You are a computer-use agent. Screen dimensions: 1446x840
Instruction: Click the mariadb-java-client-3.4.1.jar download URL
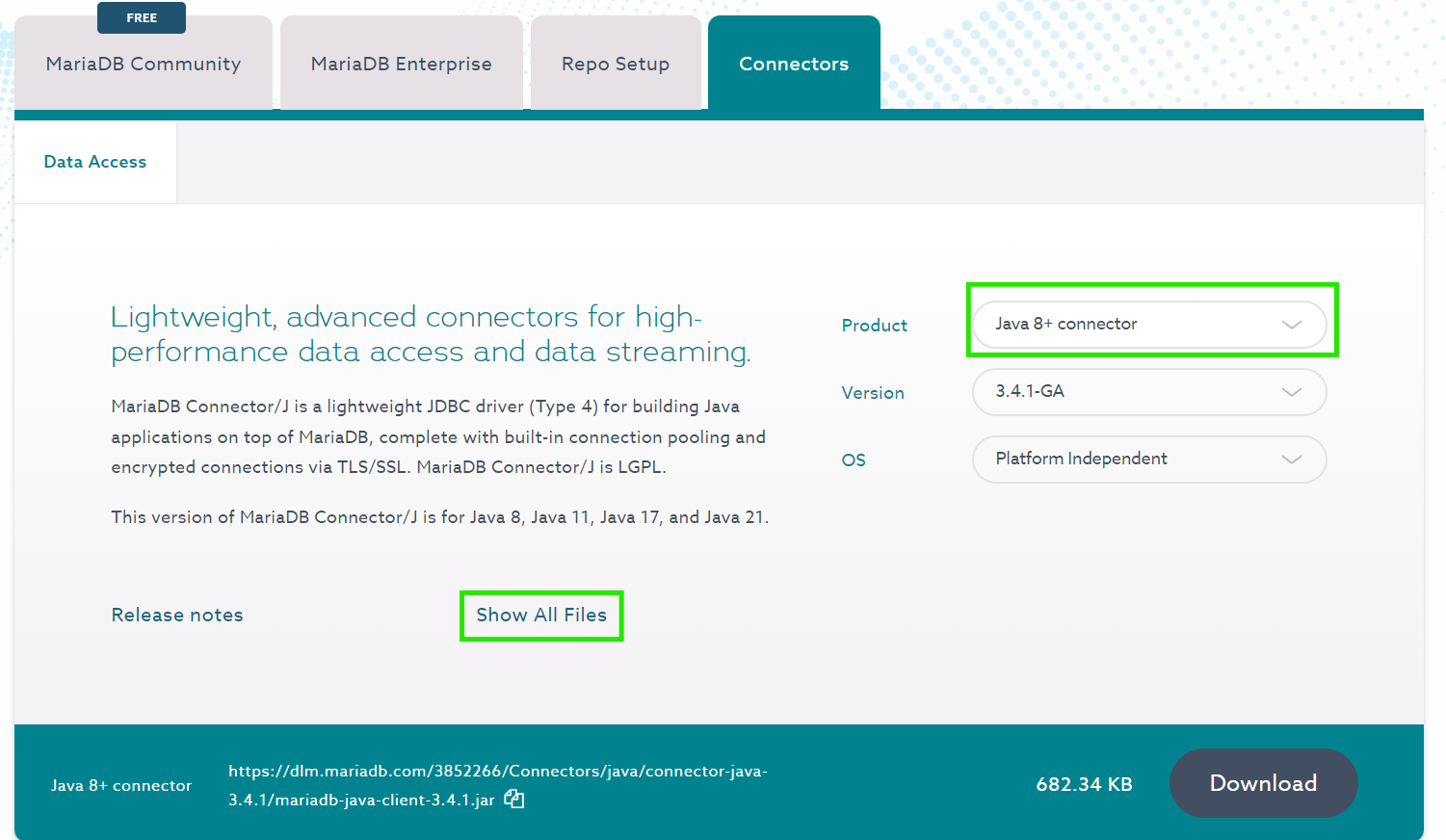[x=497, y=785]
